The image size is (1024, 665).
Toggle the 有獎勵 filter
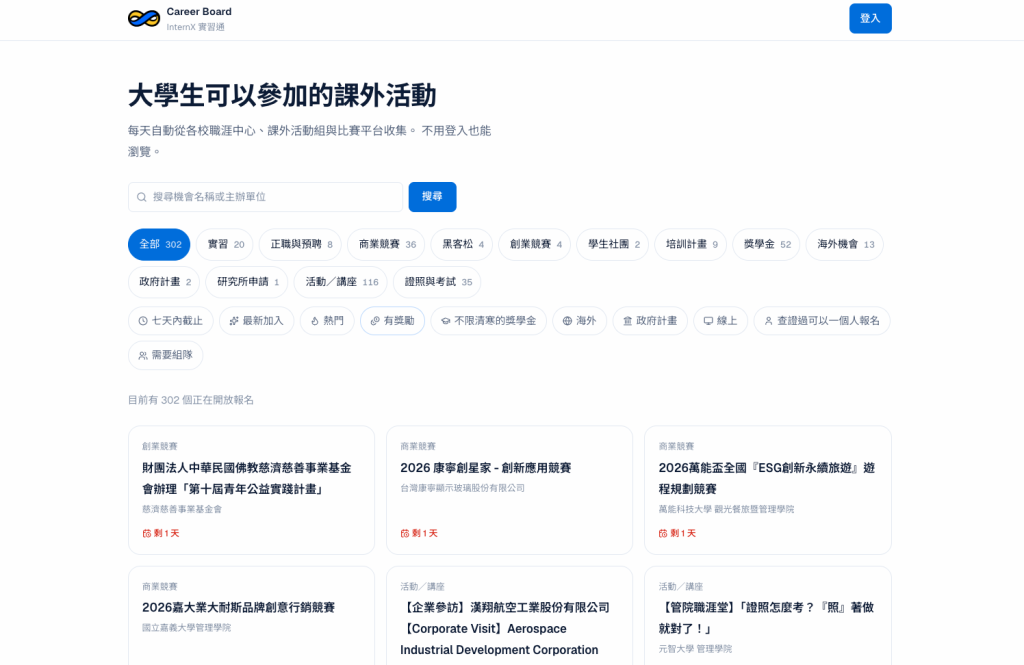(392, 321)
